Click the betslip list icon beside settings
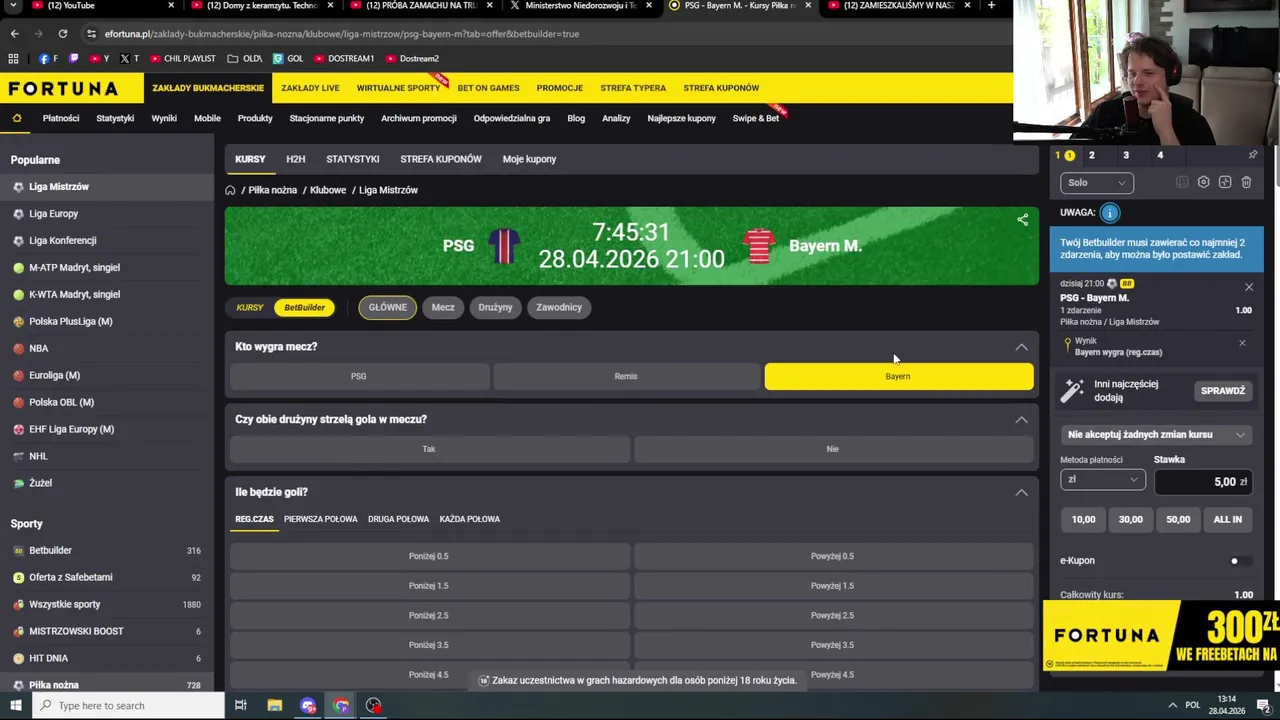The image size is (1280, 720). 1182,182
